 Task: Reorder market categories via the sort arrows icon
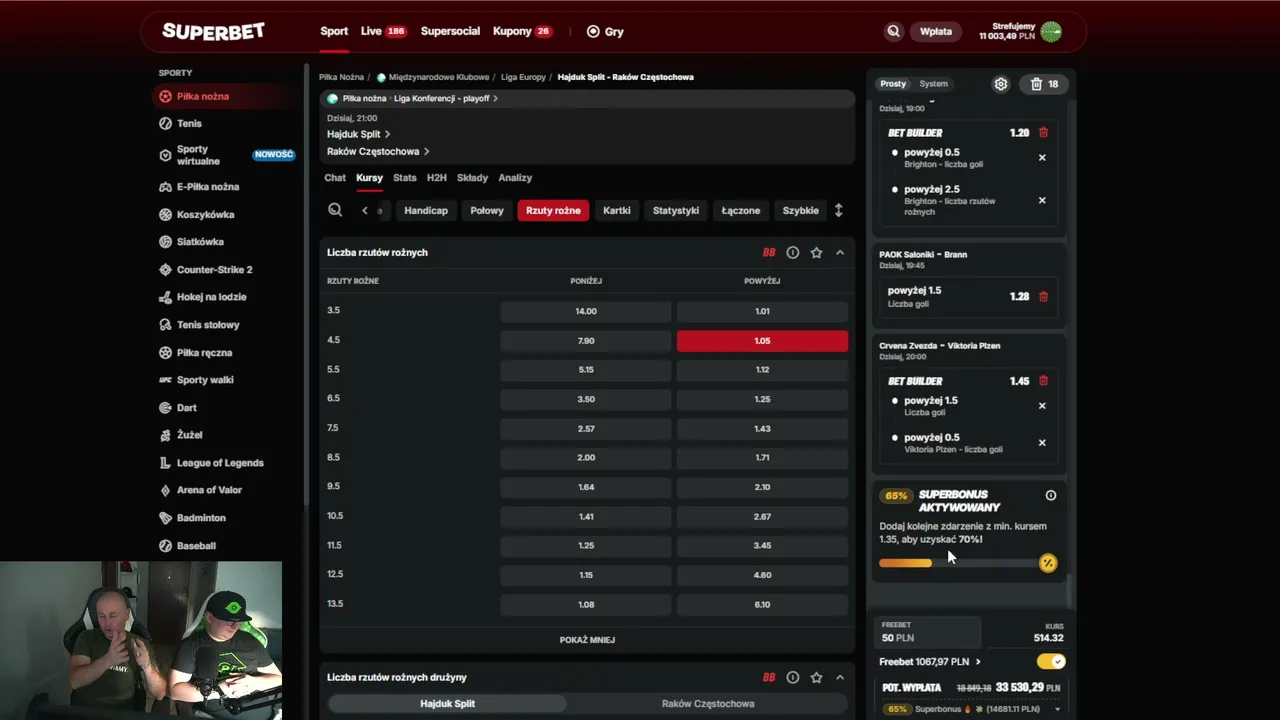(838, 210)
